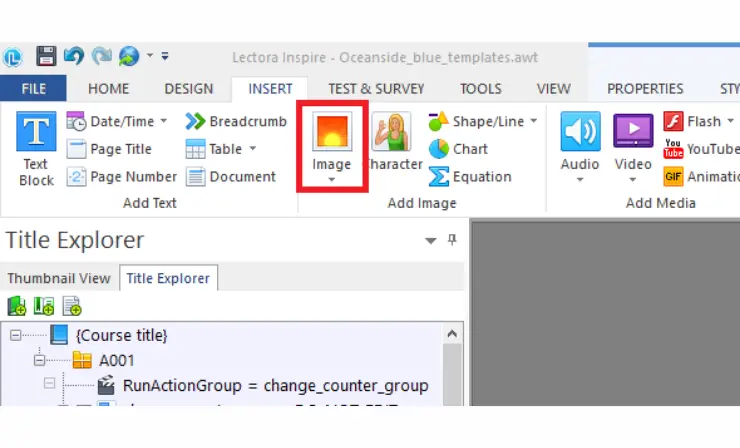Image resolution: width=740 pixels, height=448 pixels.
Task: Collapse the {Course title} tree node
Action: point(16,336)
